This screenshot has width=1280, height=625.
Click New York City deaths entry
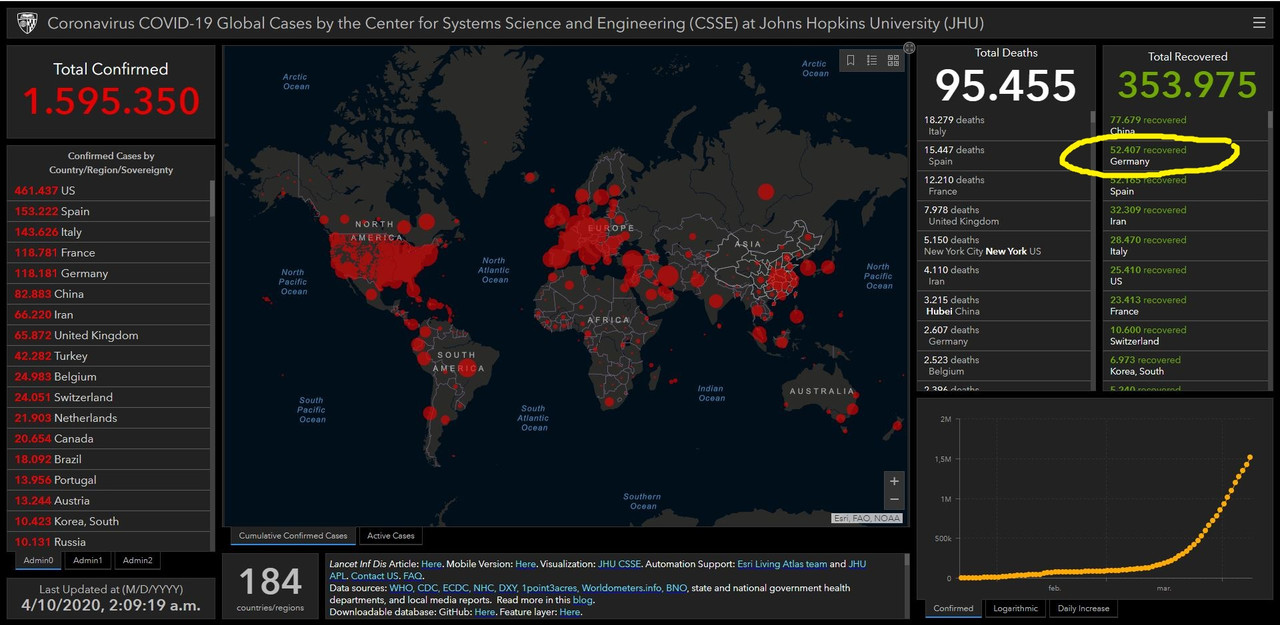tap(1004, 246)
